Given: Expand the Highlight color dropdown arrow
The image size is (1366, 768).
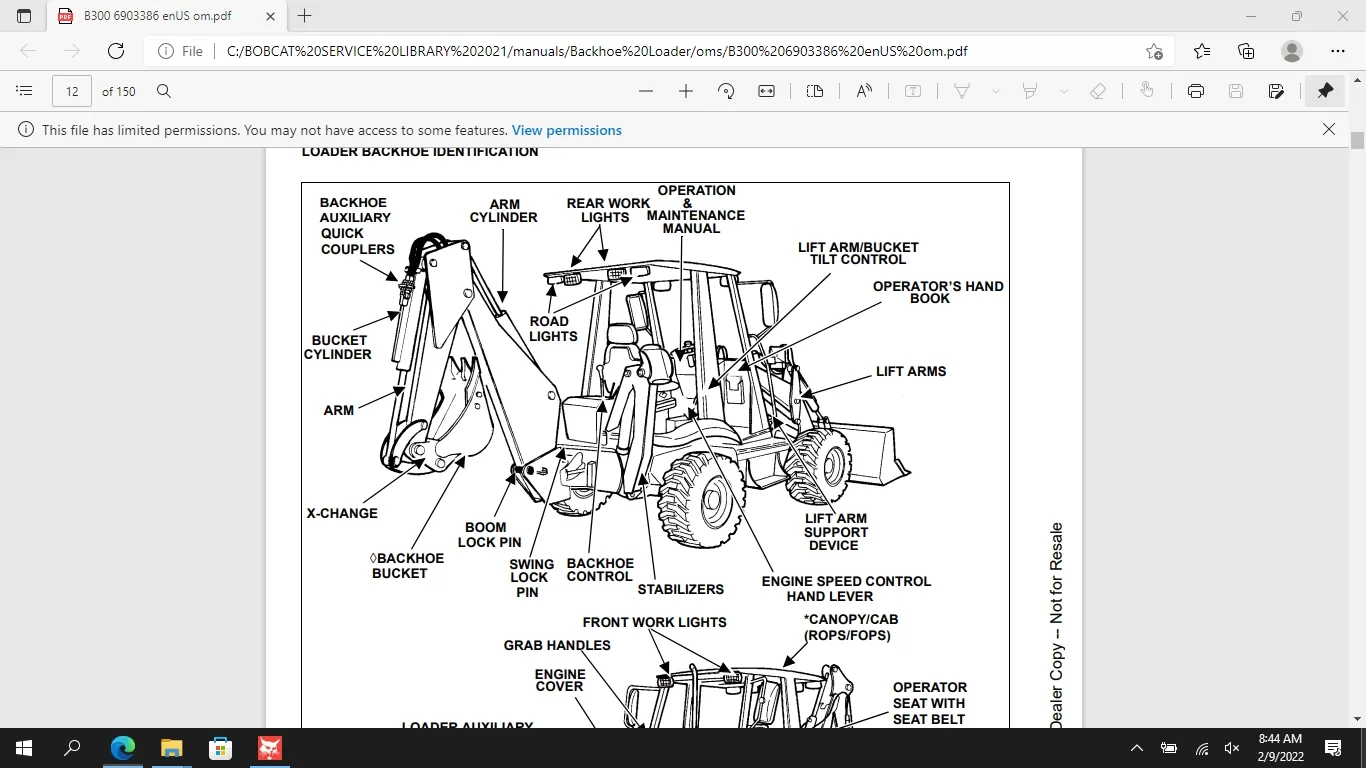Looking at the screenshot, I should [1063, 91].
